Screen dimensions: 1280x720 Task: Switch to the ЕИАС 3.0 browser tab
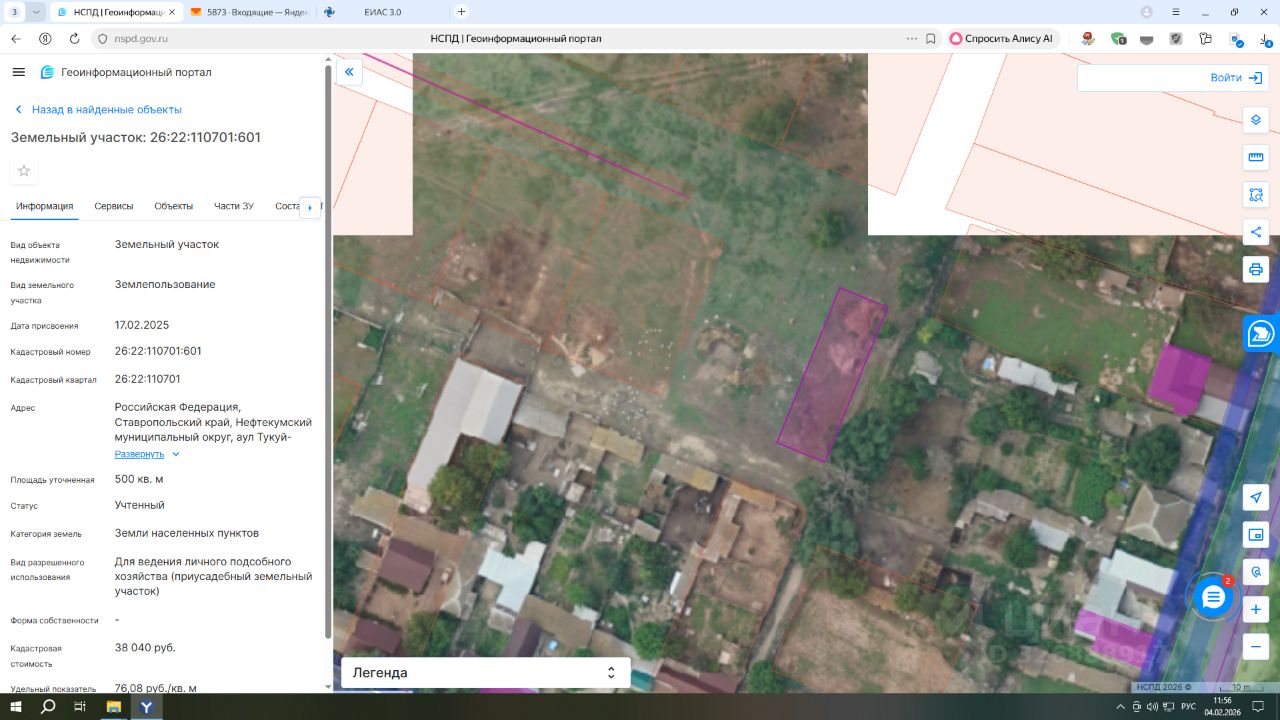point(381,12)
